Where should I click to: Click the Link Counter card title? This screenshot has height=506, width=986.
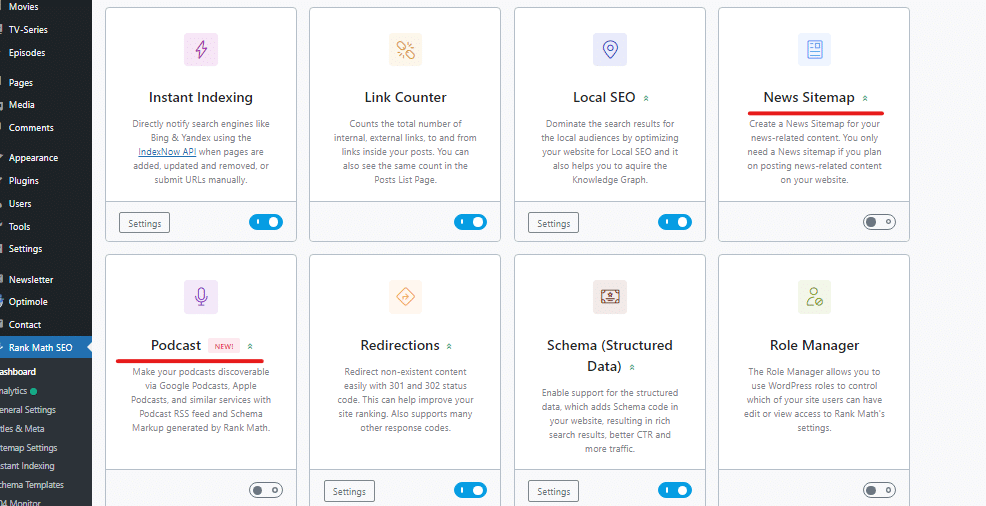click(x=405, y=97)
